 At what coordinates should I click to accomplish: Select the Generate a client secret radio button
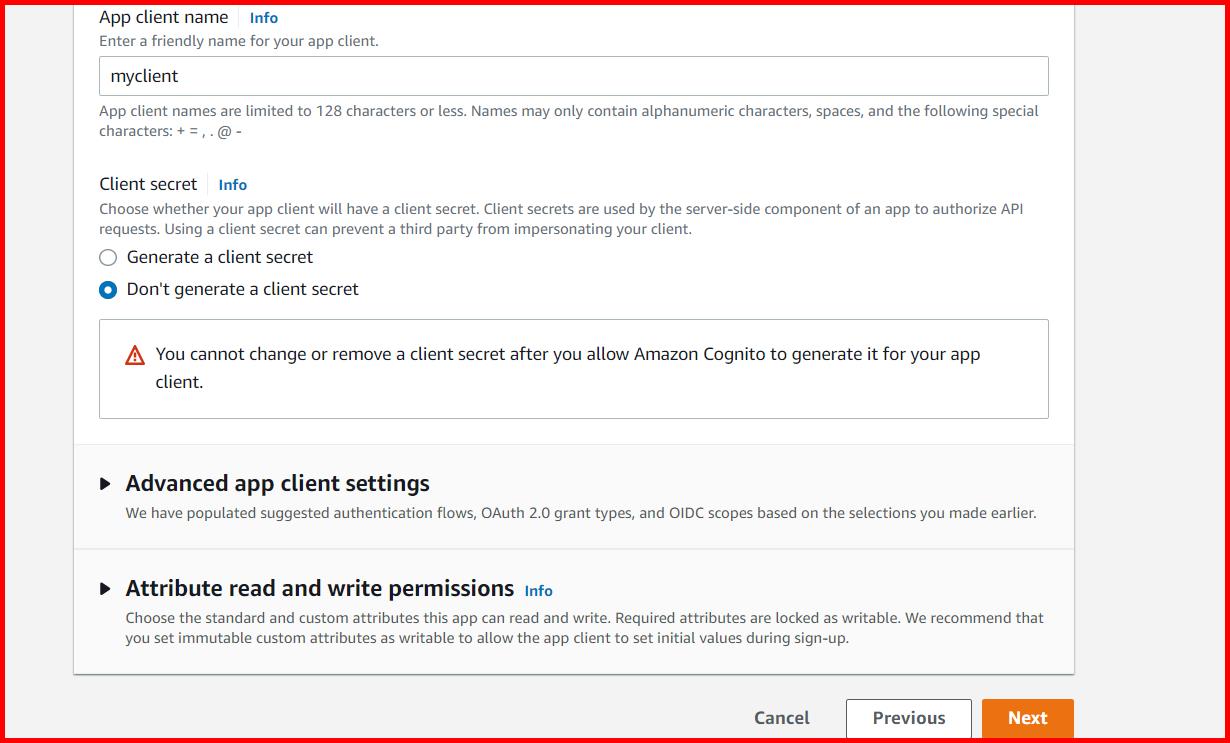(108, 258)
